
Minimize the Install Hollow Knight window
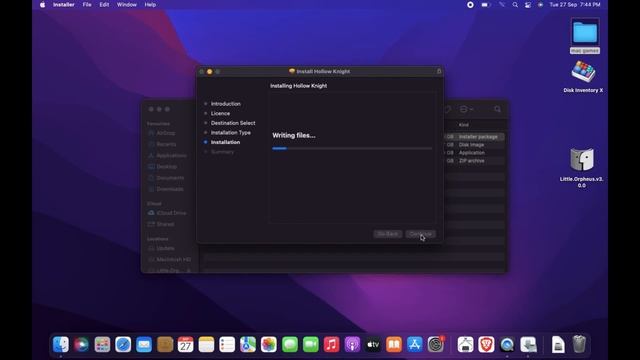pos(210,71)
